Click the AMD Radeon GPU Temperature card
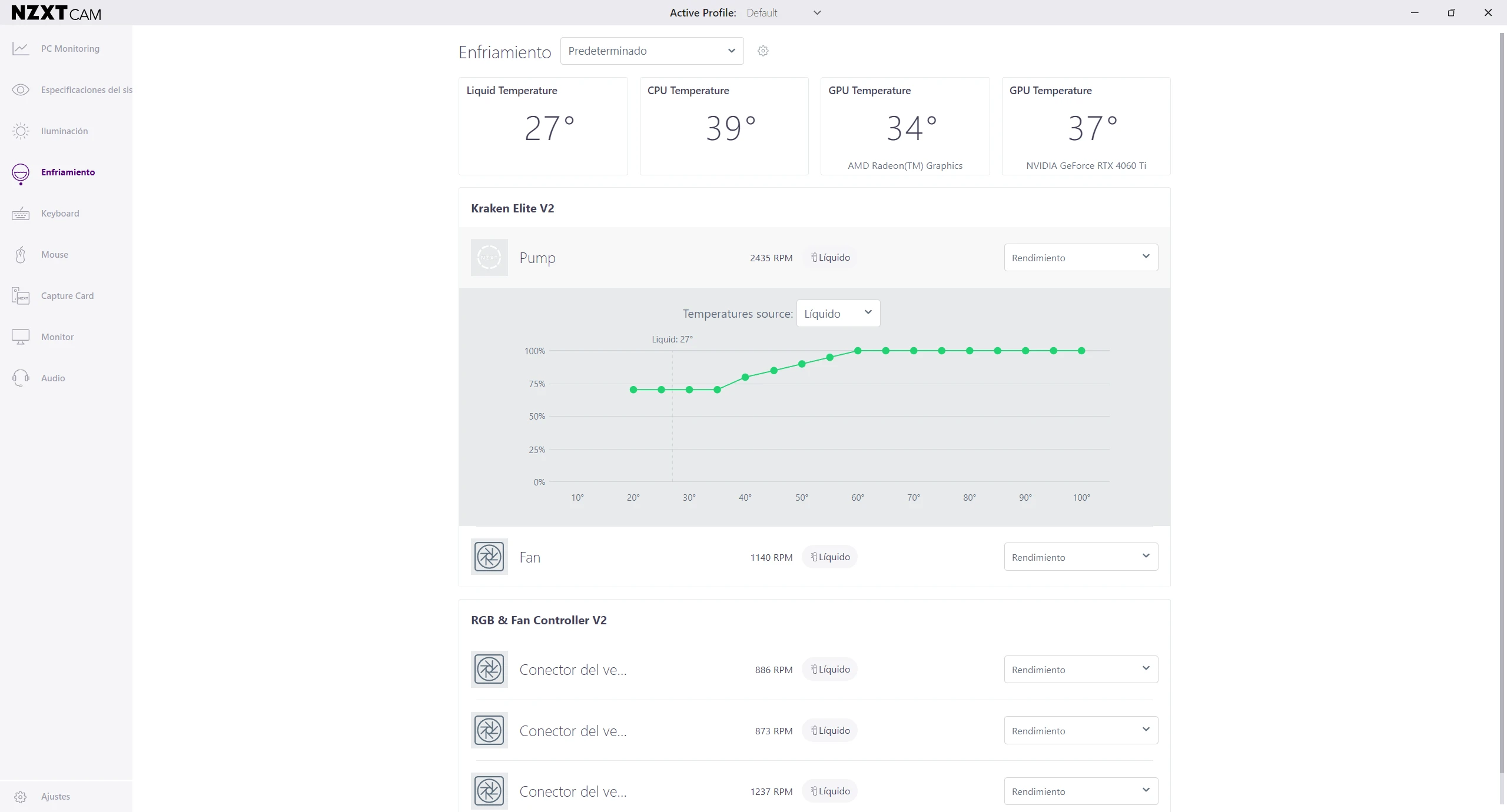 [x=905, y=126]
